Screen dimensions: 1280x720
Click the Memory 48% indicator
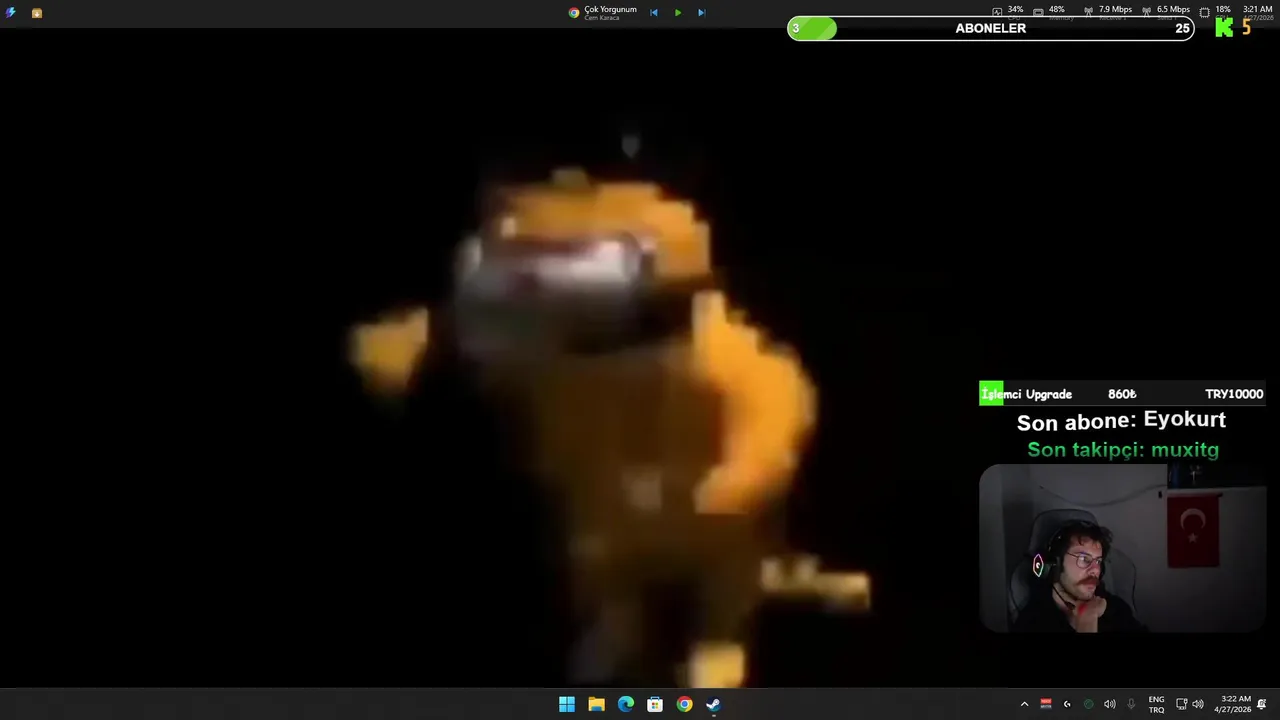click(x=1054, y=12)
